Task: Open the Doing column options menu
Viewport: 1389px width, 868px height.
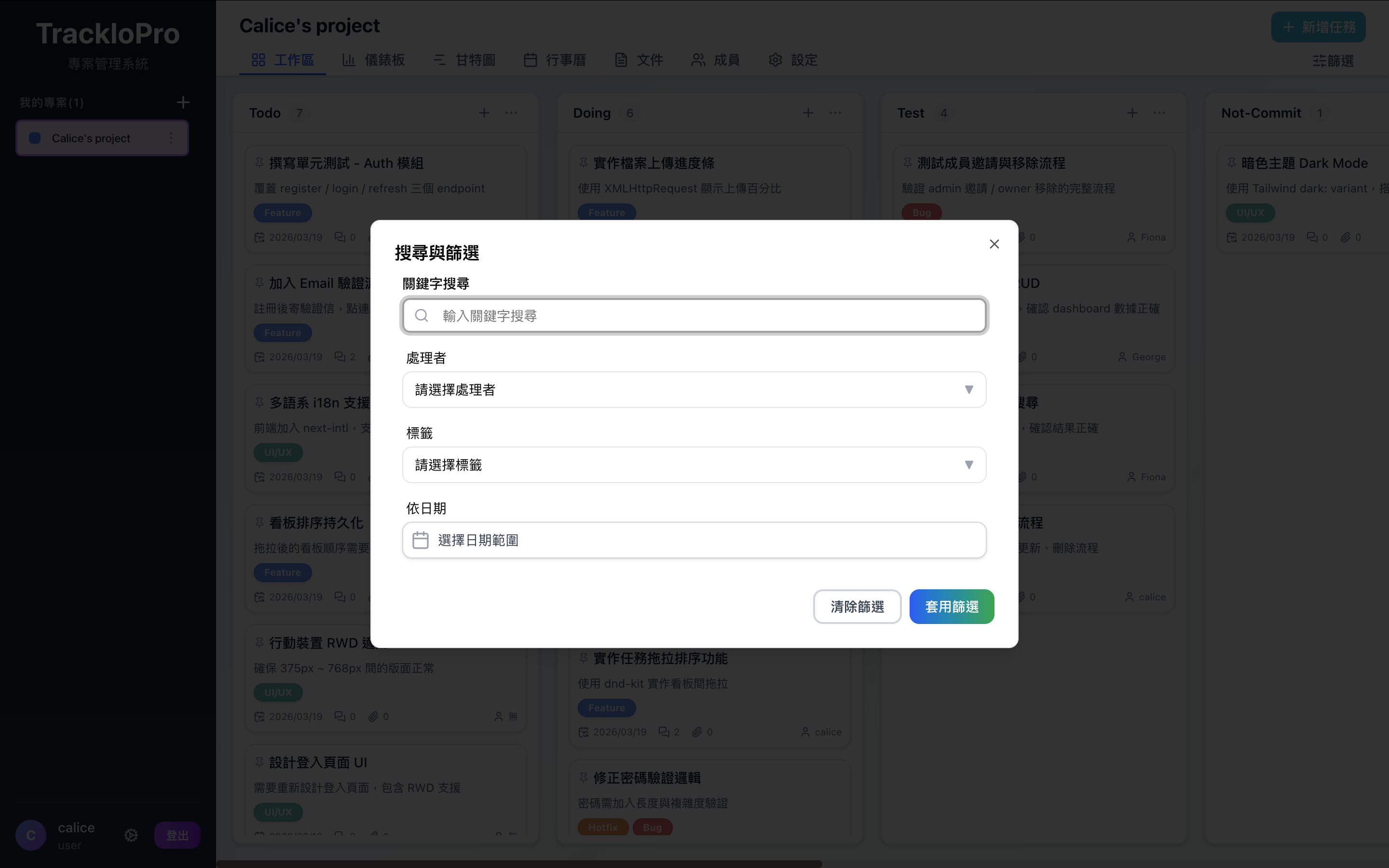Action: pos(835,112)
